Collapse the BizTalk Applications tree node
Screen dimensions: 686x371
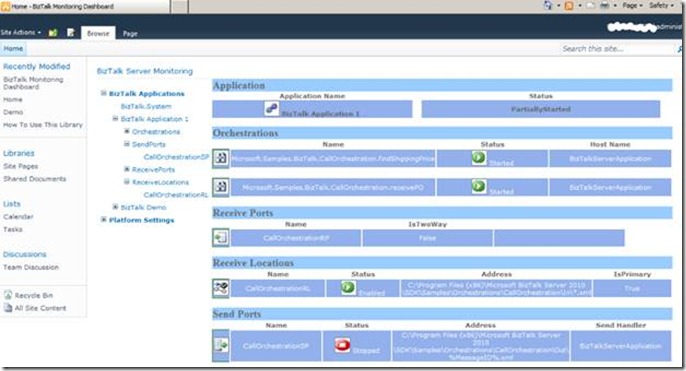click(x=104, y=93)
